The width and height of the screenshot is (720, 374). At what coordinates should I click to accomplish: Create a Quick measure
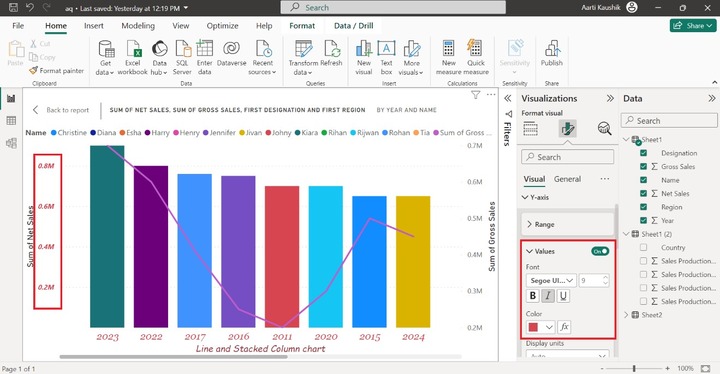point(476,57)
